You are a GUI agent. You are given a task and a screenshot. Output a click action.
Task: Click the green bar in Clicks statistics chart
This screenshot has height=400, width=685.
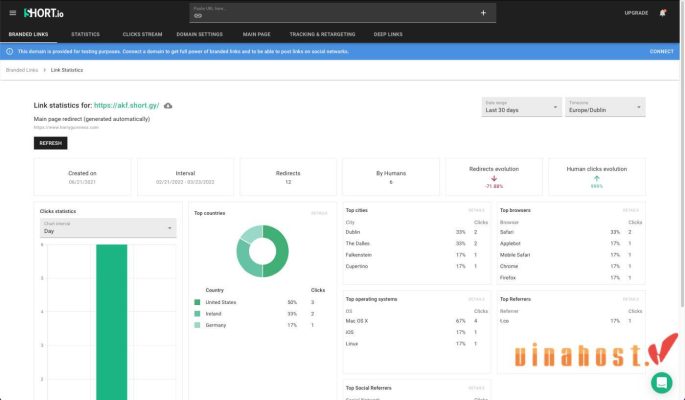pos(111,322)
